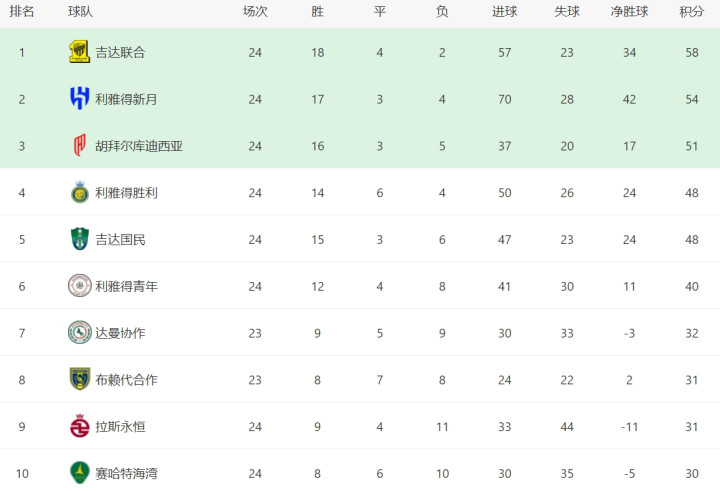Click the 利雅得新月 club crest
This screenshot has height=491, width=720.
(x=79, y=99)
